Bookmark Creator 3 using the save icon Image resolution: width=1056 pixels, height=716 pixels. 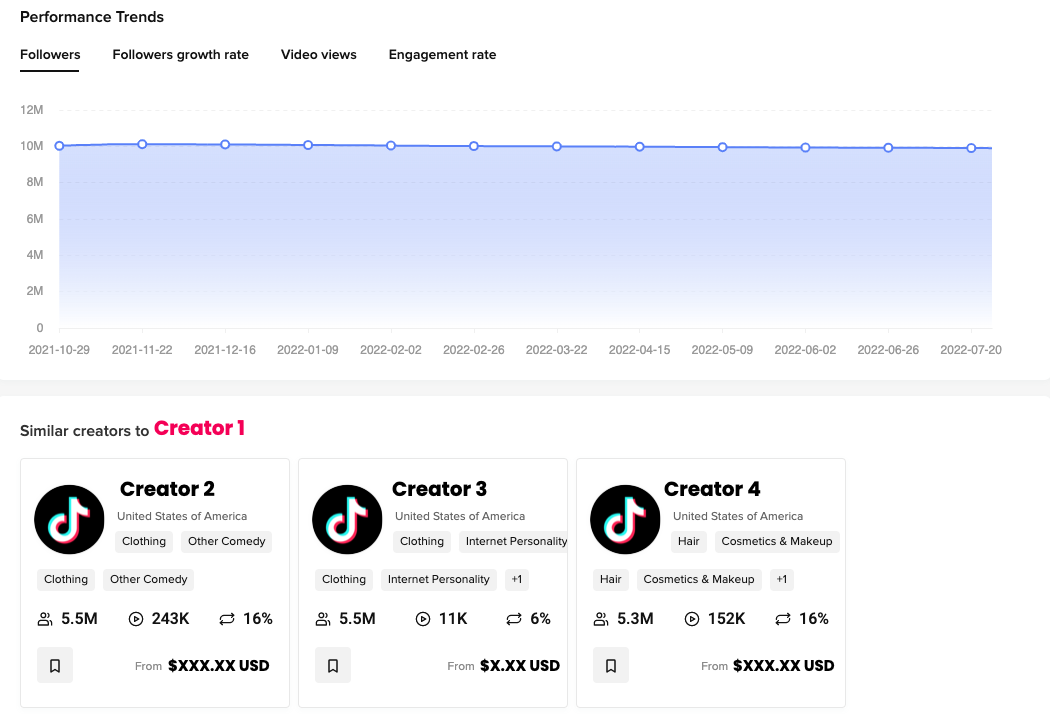[333, 665]
